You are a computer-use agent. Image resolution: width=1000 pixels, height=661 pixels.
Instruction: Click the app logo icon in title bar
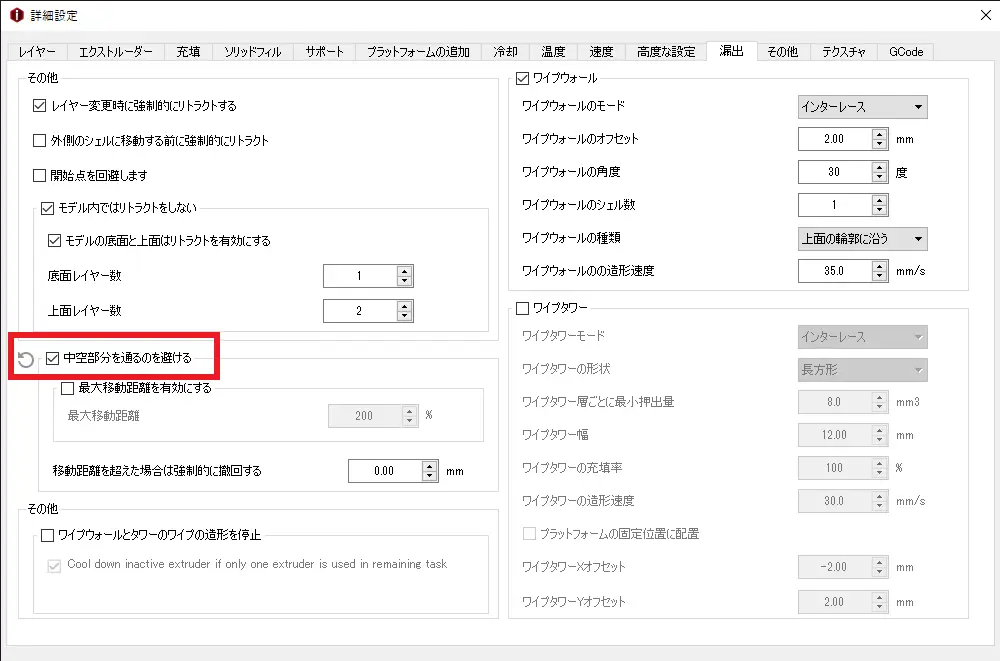point(15,15)
